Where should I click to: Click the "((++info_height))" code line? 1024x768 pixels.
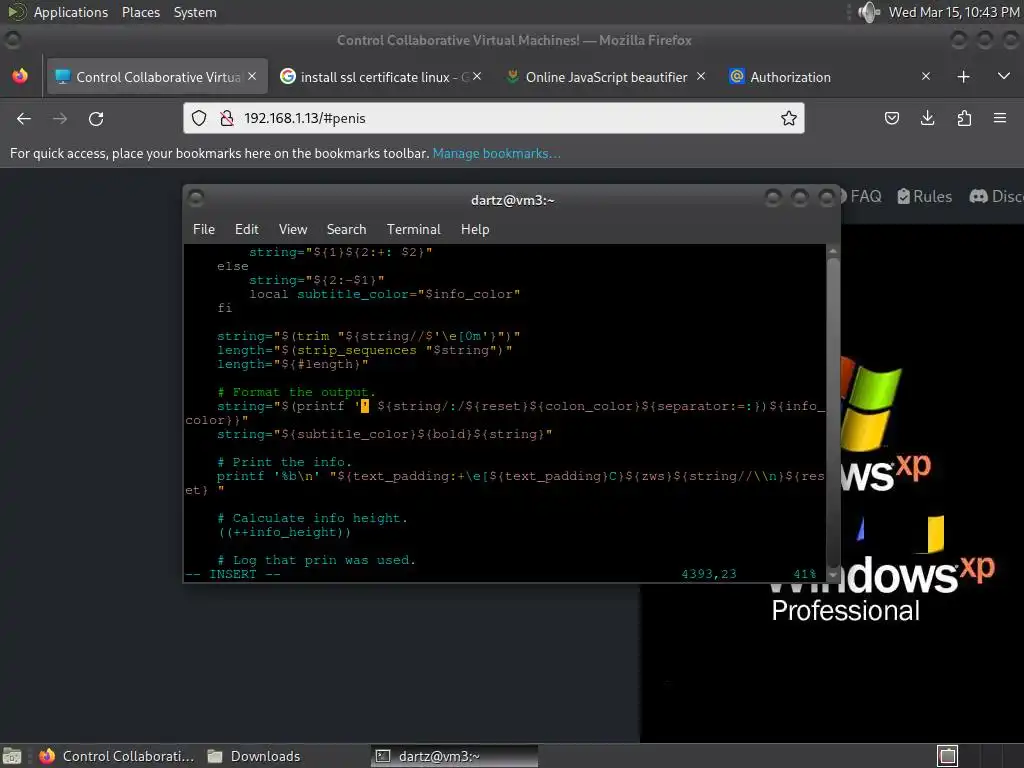284,532
